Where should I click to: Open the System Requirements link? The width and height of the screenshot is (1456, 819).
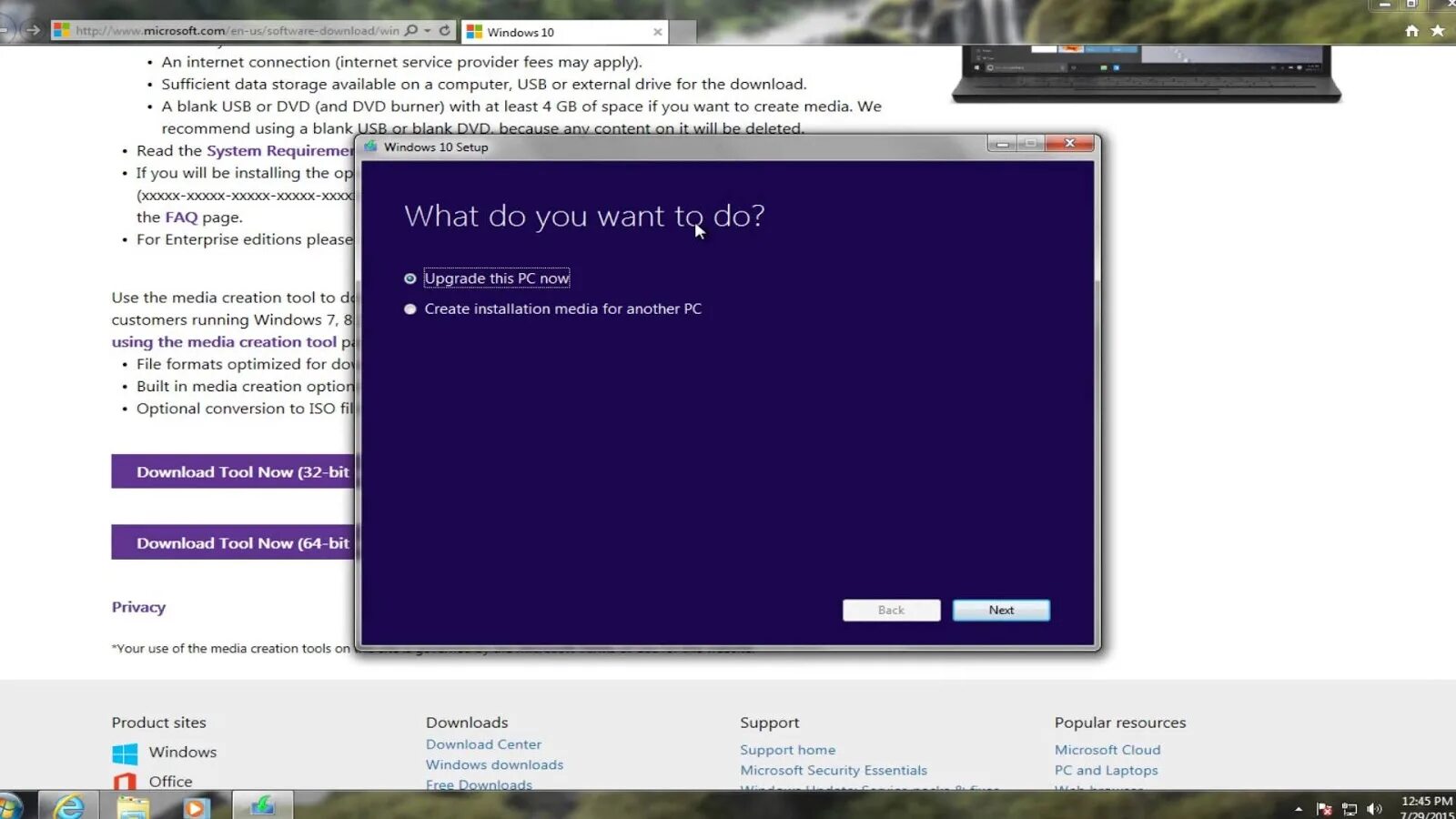click(x=280, y=150)
